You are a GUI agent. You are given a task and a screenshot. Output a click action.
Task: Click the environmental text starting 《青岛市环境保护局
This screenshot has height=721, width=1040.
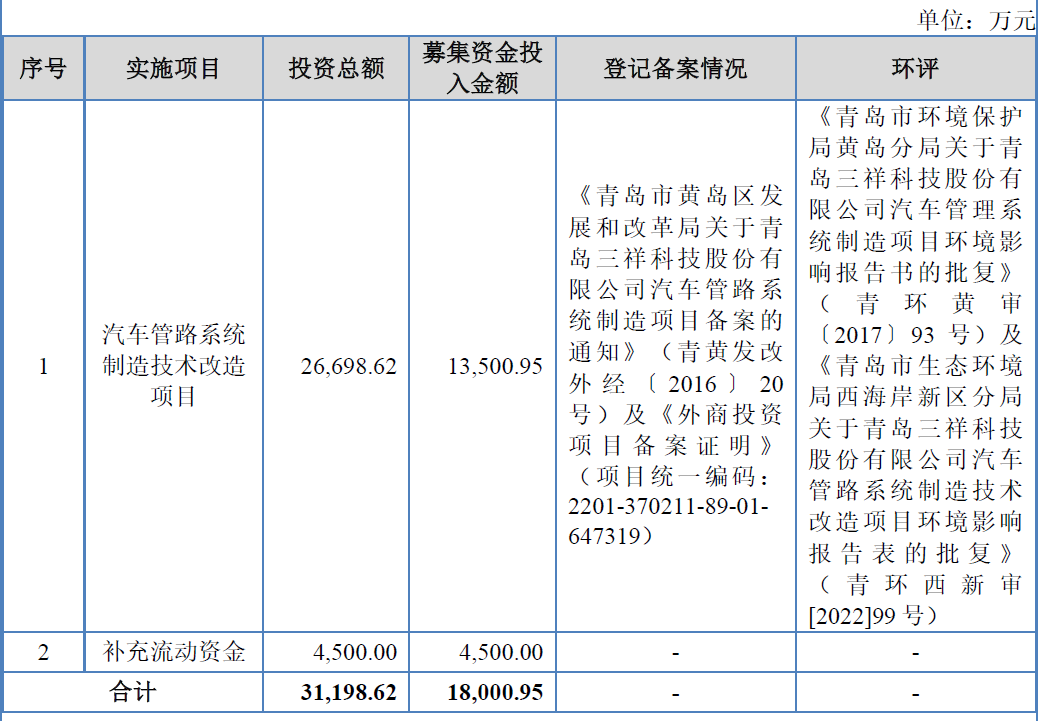[915, 366]
